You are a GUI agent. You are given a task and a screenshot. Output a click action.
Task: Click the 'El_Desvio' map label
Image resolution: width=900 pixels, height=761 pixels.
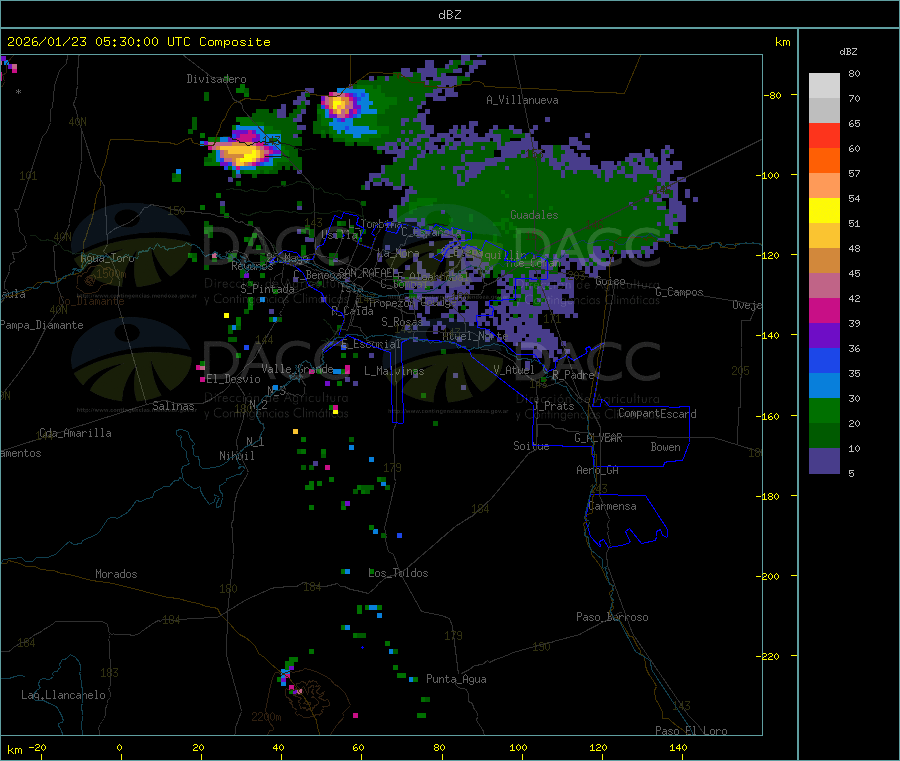(x=234, y=379)
